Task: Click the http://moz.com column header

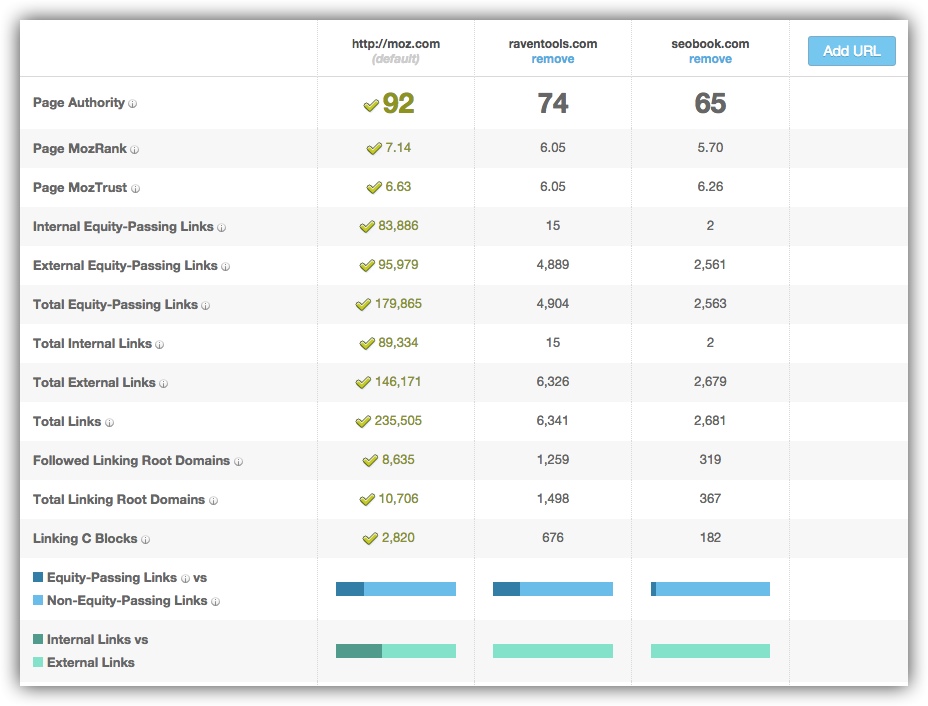Action: pos(396,44)
